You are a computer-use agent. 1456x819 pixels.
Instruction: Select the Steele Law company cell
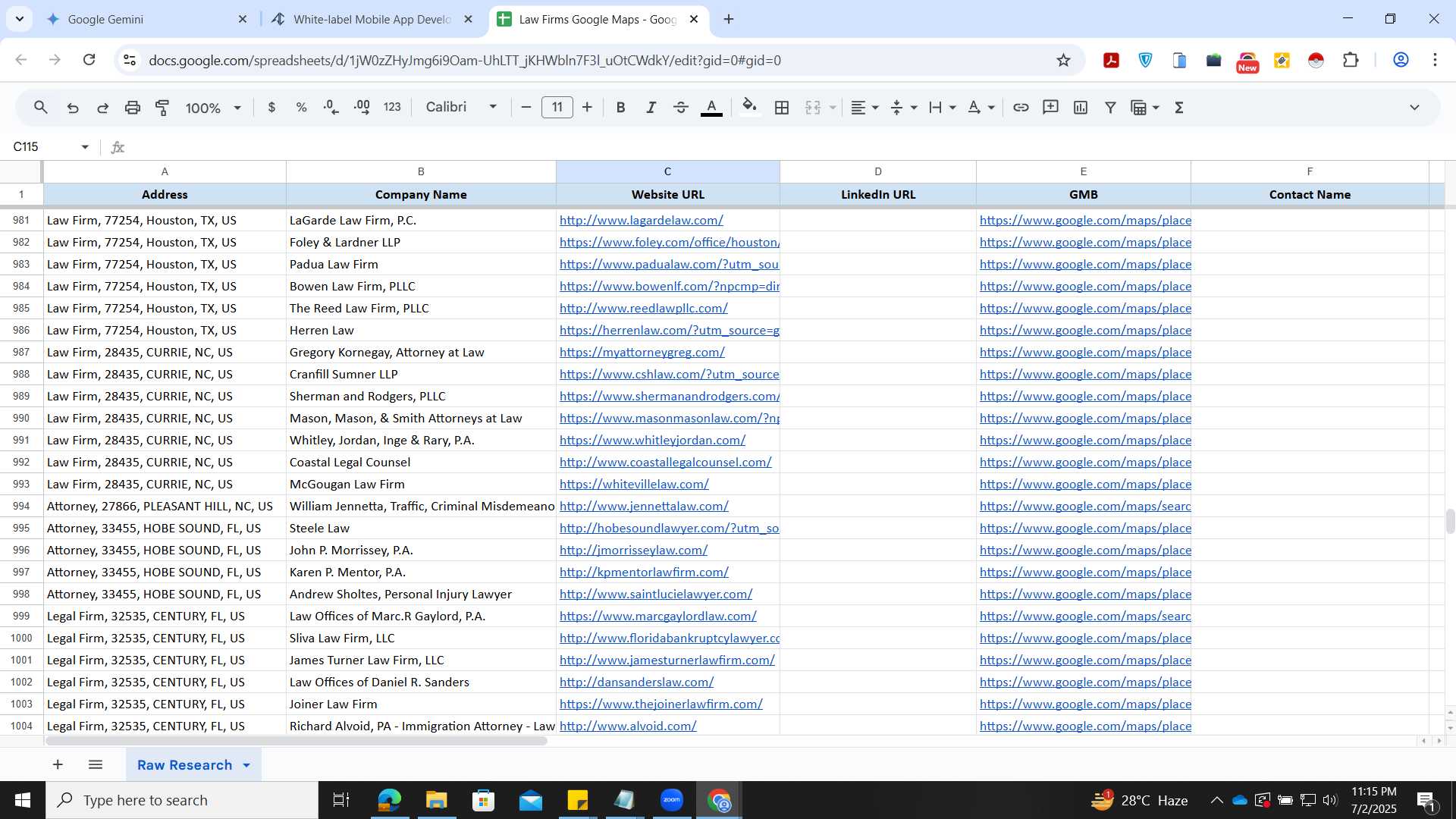pyautogui.click(x=421, y=529)
